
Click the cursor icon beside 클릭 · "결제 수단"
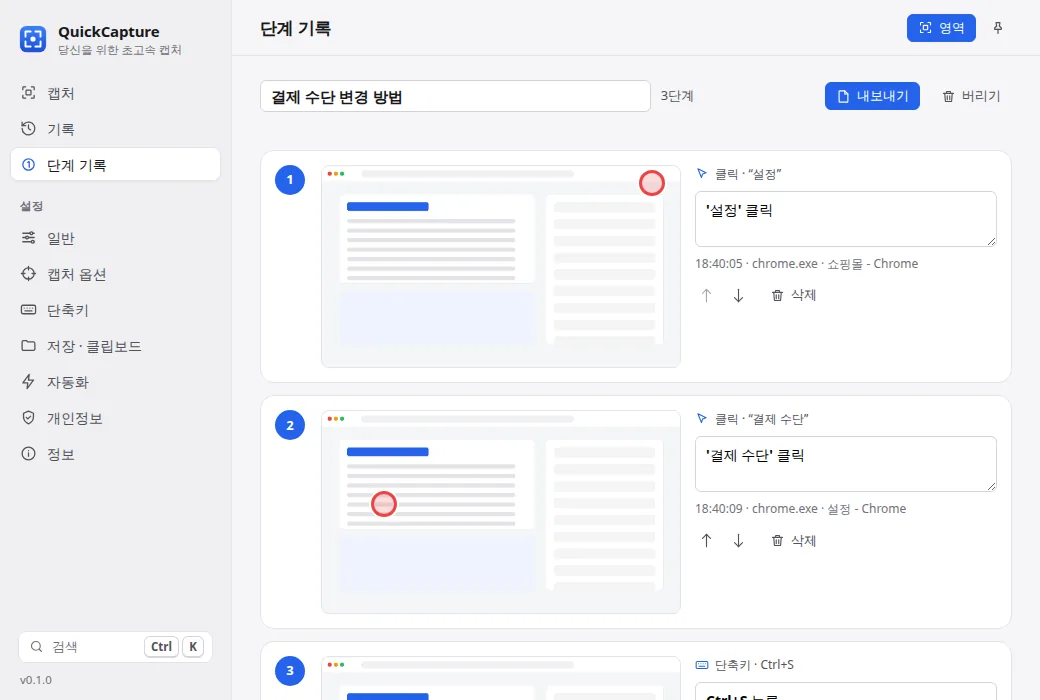702,419
